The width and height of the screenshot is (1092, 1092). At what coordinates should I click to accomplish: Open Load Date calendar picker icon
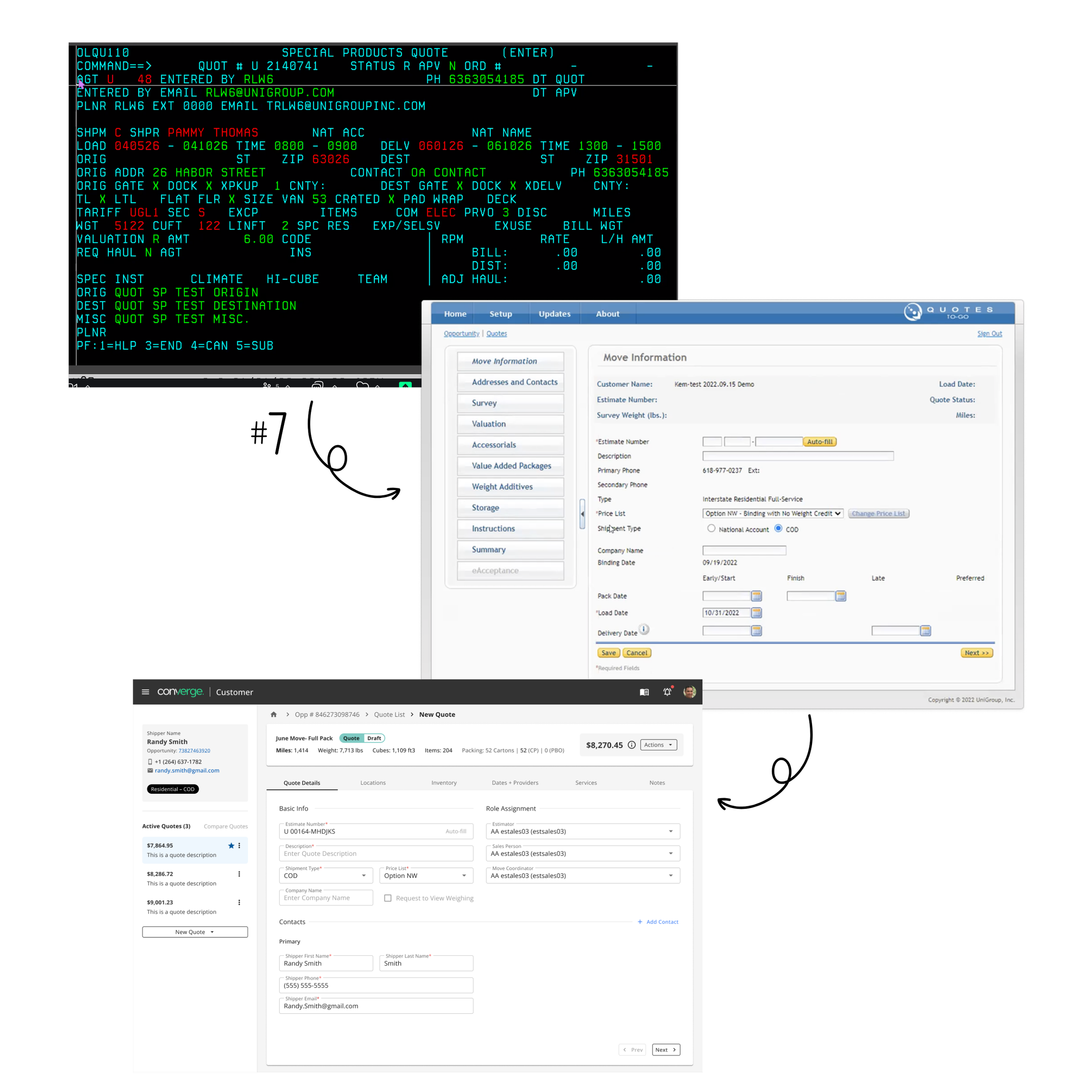[x=756, y=613]
